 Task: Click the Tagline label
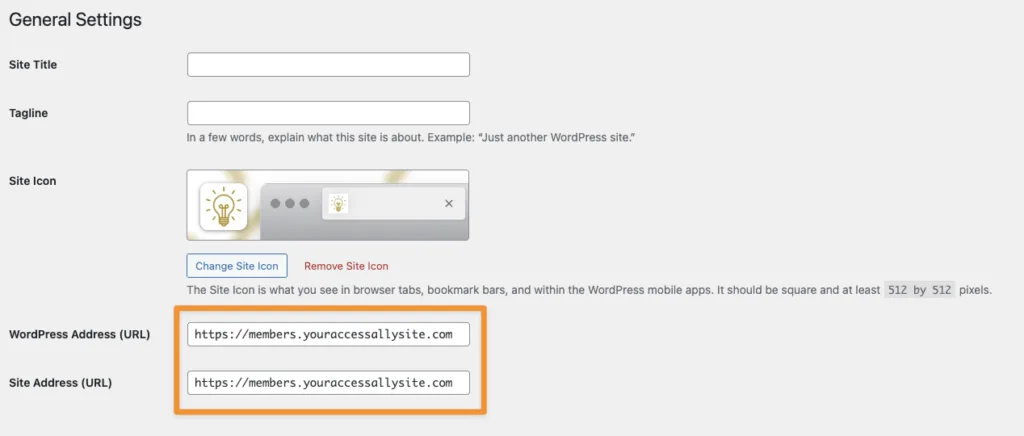28,113
